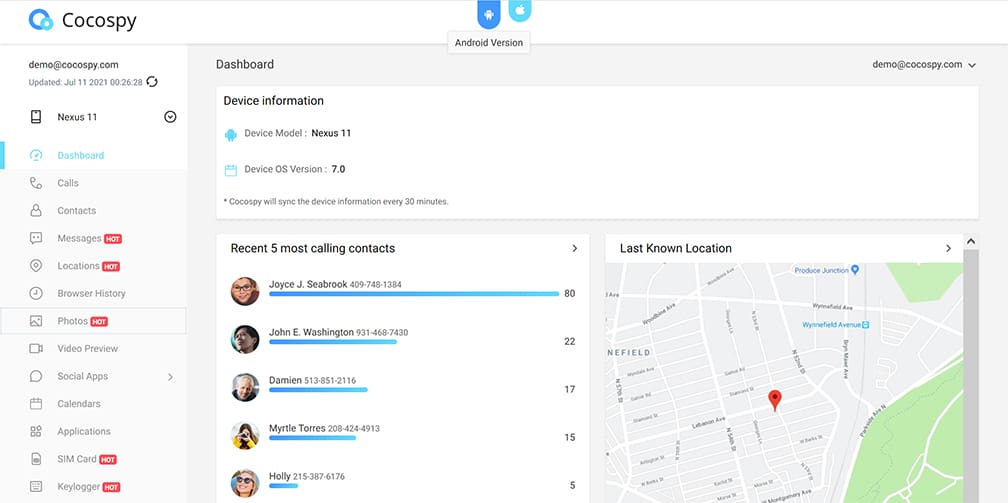Viewport: 1008px width, 503px height.
Task: Click the Cocospy logo icon
Action: pyautogui.click(x=40, y=20)
